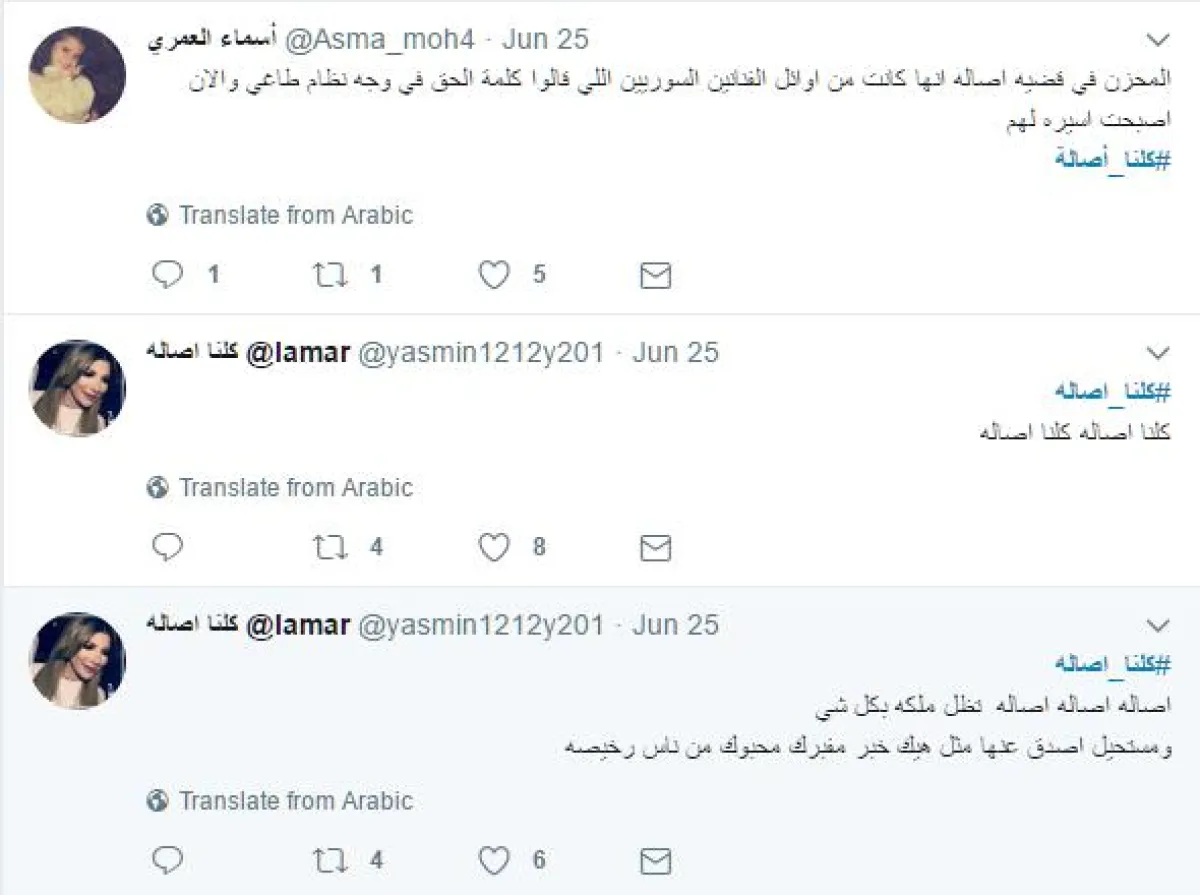The height and width of the screenshot is (895, 1200).
Task: Retweet the tweet with 8 likes
Action: click(330, 547)
